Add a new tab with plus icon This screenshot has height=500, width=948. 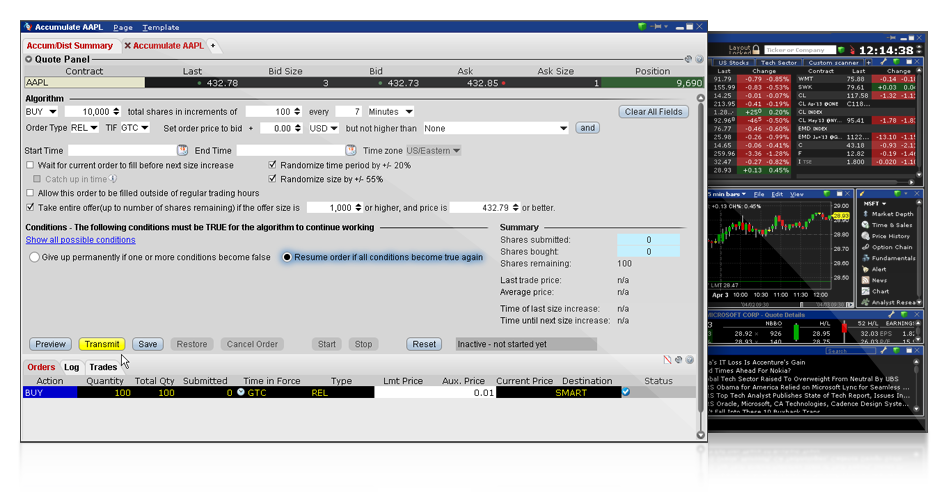pyautogui.click(x=212, y=46)
